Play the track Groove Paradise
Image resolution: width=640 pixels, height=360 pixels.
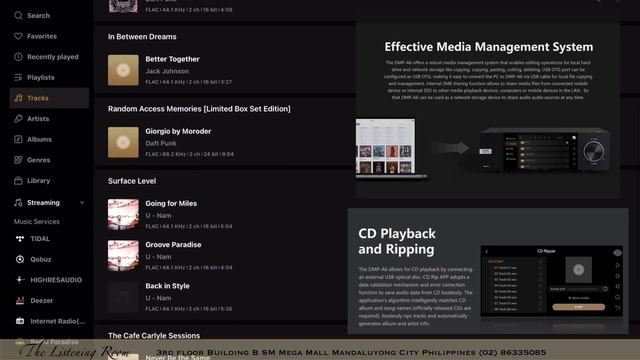click(173, 244)
